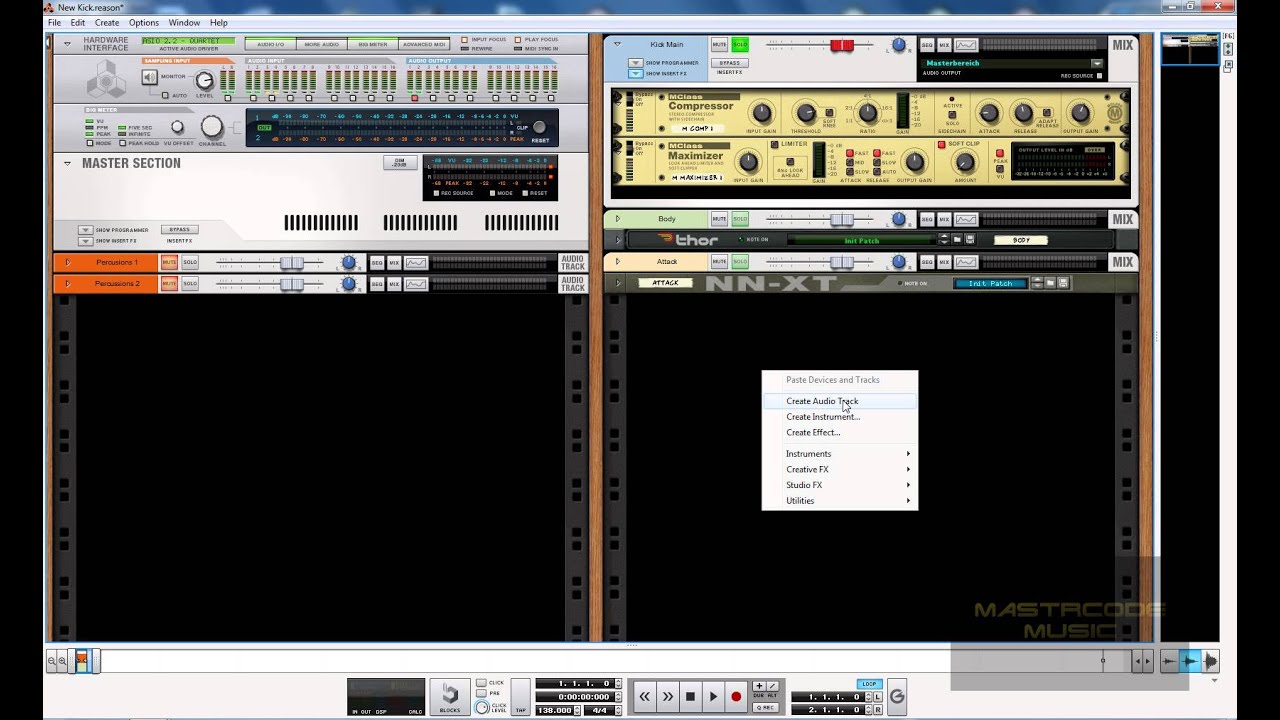
Task: Click the Percusions 1 pan knob
Action: (x=348, y=262)
